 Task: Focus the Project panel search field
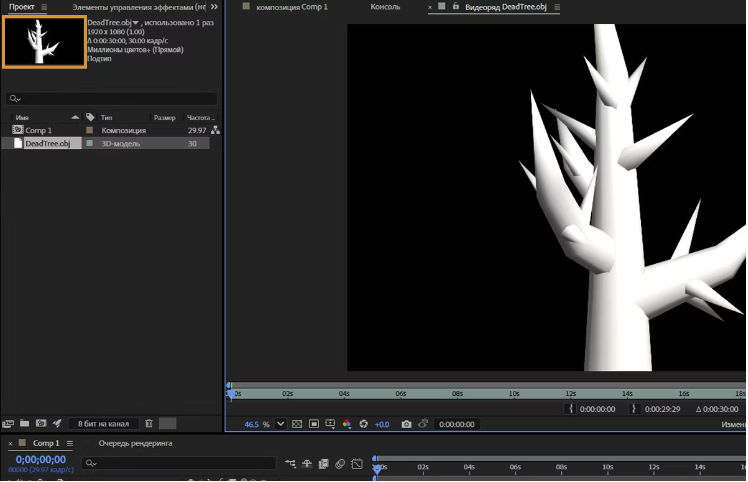pos(111,99)
